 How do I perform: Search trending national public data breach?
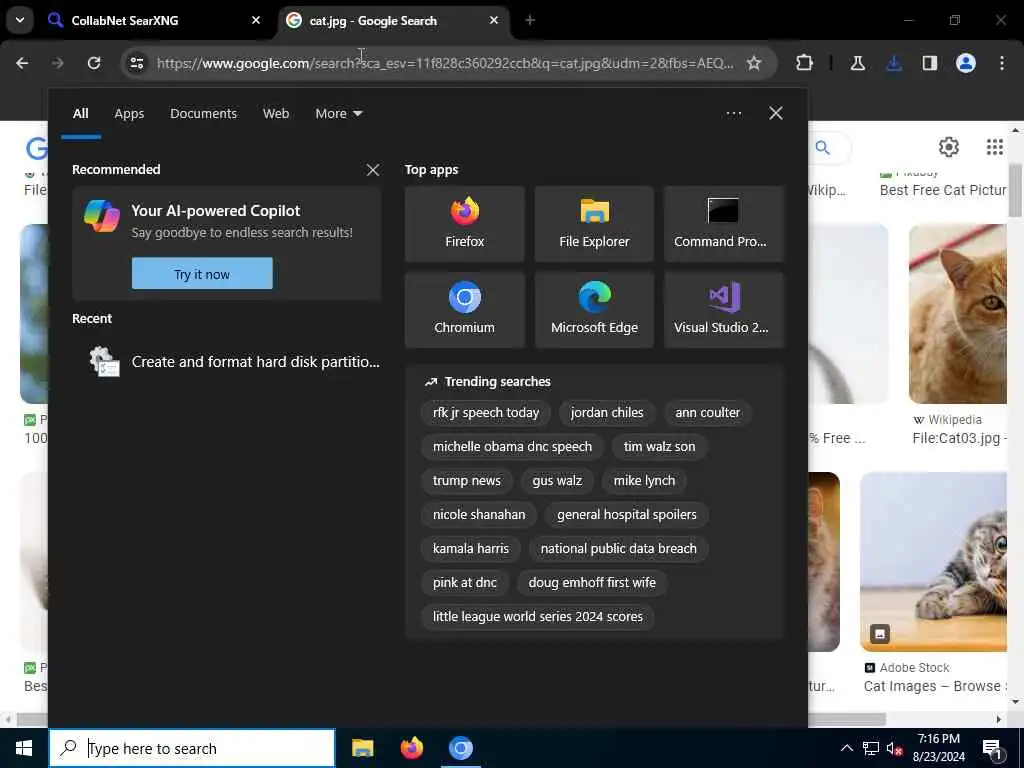(x=618, y=549)
